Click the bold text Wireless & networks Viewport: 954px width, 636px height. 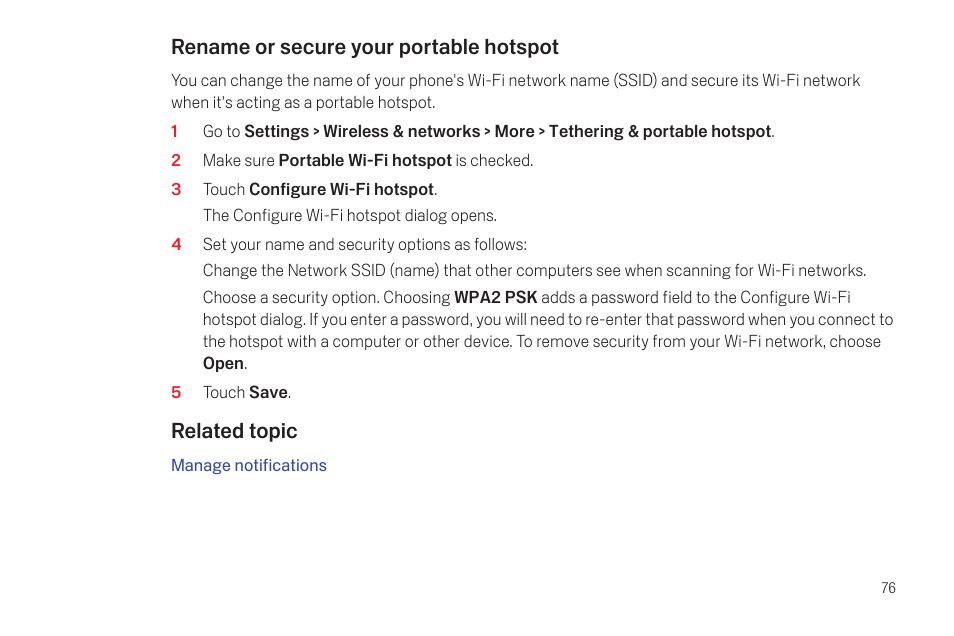coord(402,131)
